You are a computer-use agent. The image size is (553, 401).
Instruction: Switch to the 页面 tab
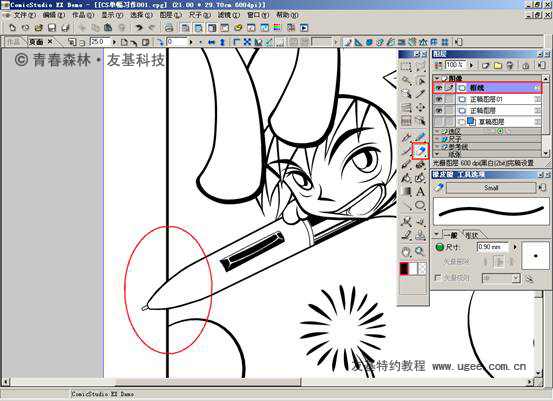tap(36, 42)
